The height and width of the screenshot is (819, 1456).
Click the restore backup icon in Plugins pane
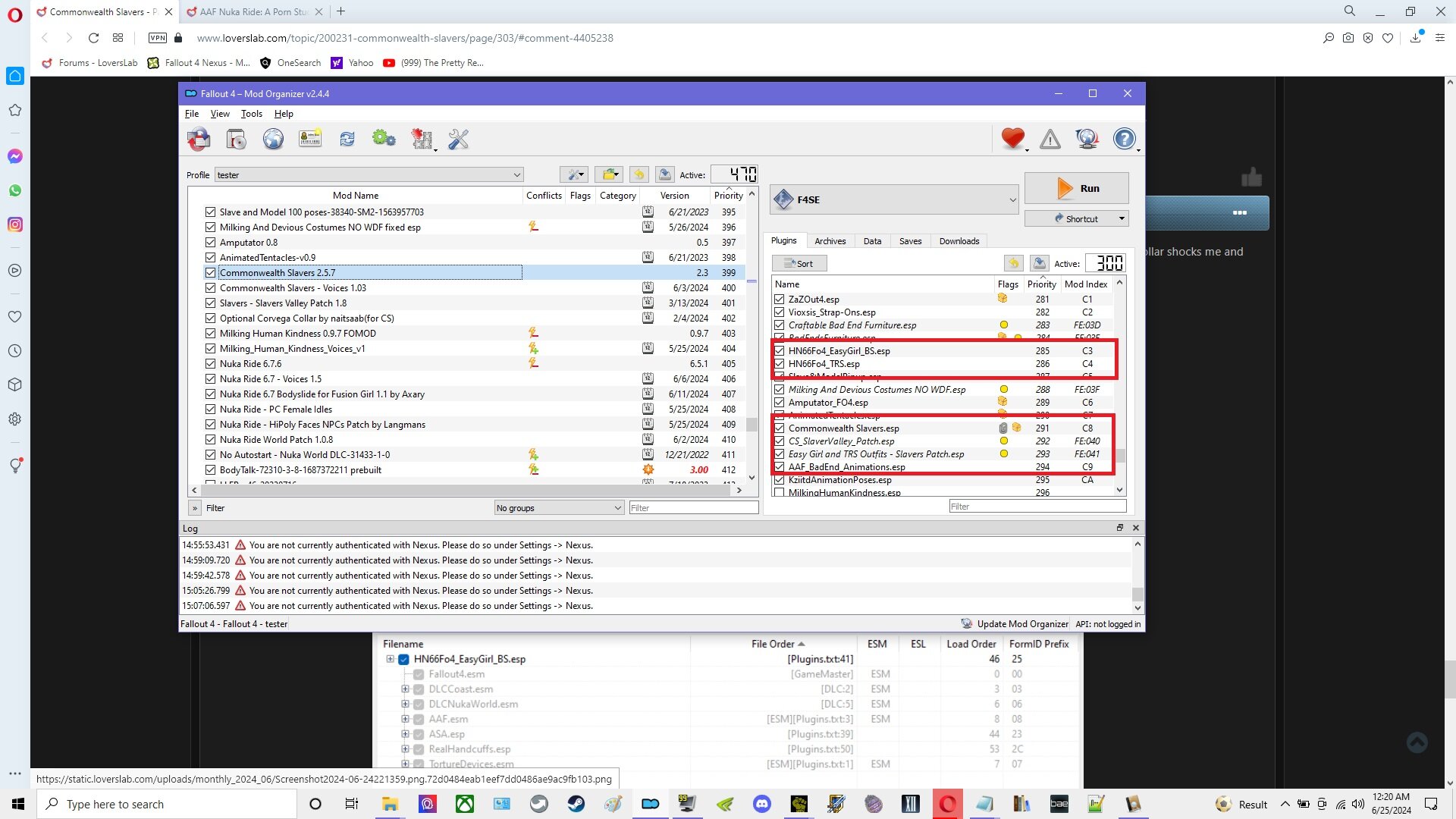(x=1014, y=263)
